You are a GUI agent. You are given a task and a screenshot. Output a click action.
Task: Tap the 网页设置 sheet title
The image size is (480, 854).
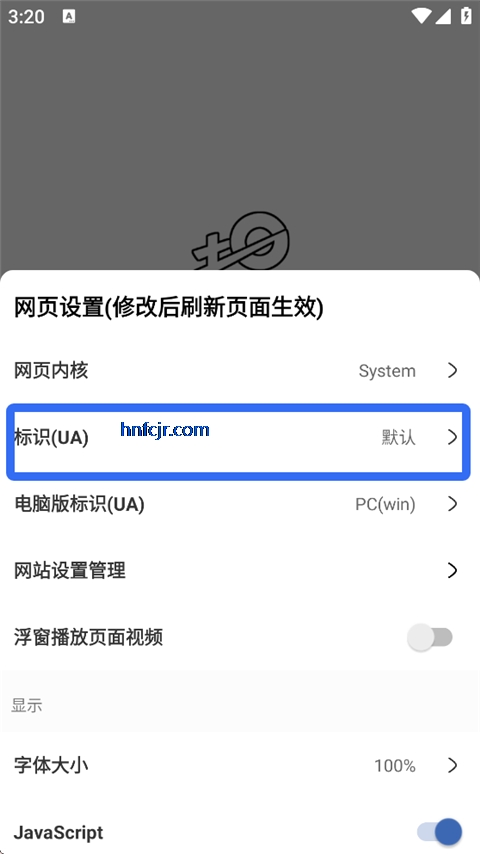click(168, 308)
